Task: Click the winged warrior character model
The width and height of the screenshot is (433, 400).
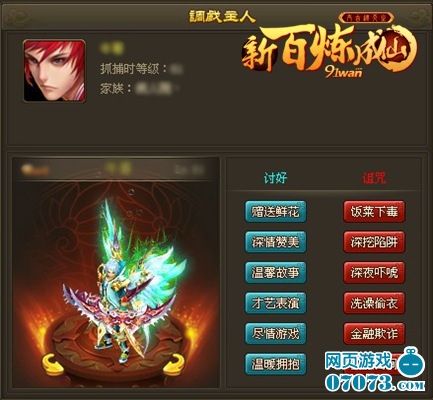Action: point(125,282)
